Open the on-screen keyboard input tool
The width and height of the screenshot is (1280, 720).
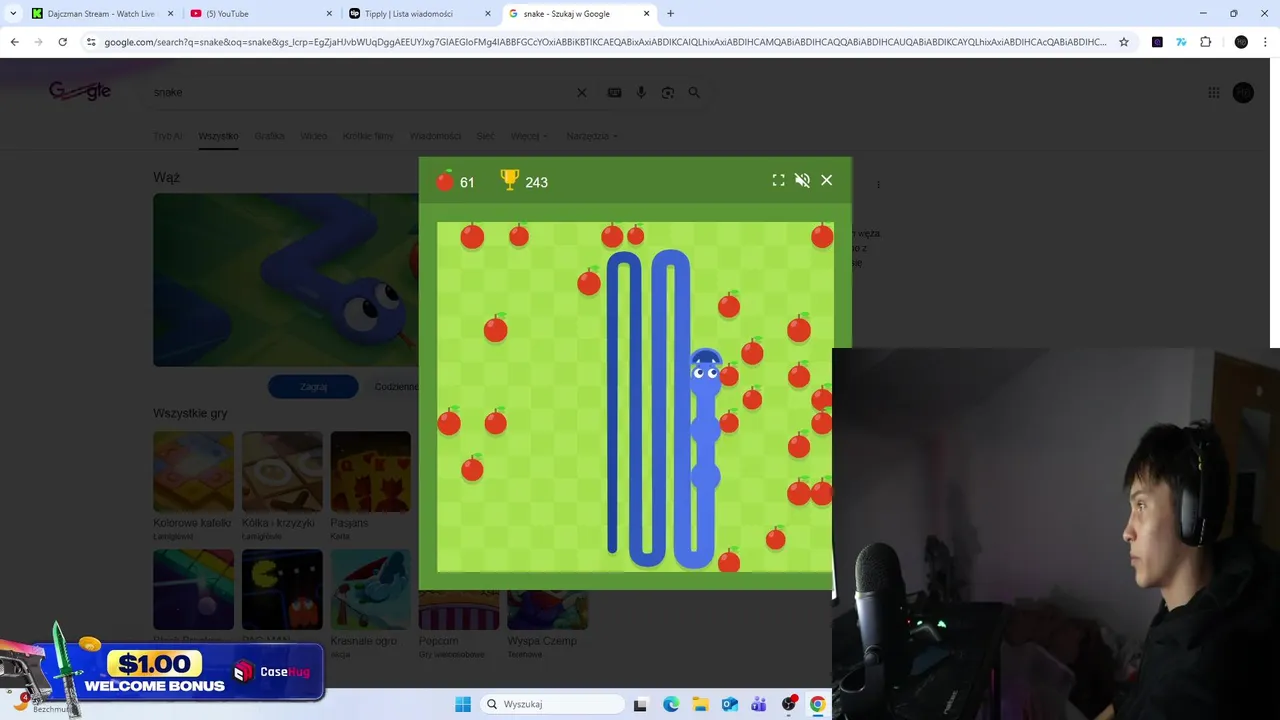pos(614,92)
